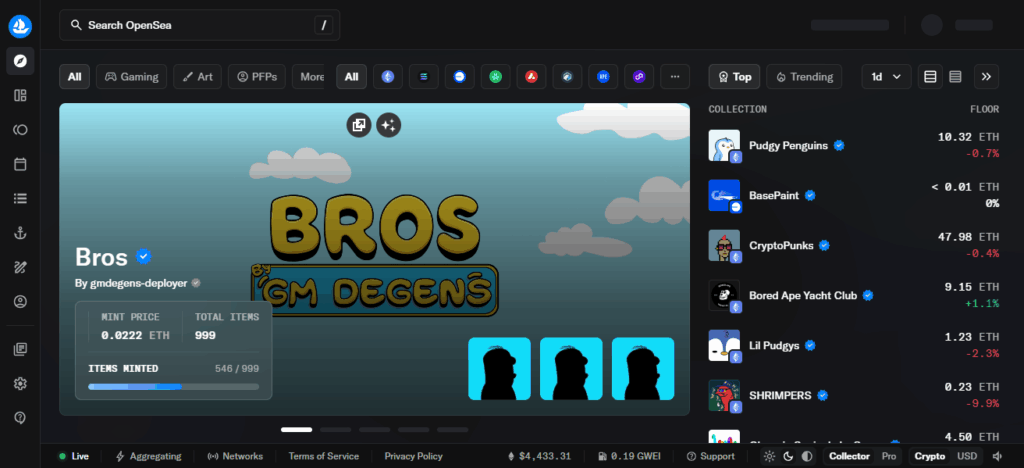Open the Privacy Policy link

coord(413,456)
